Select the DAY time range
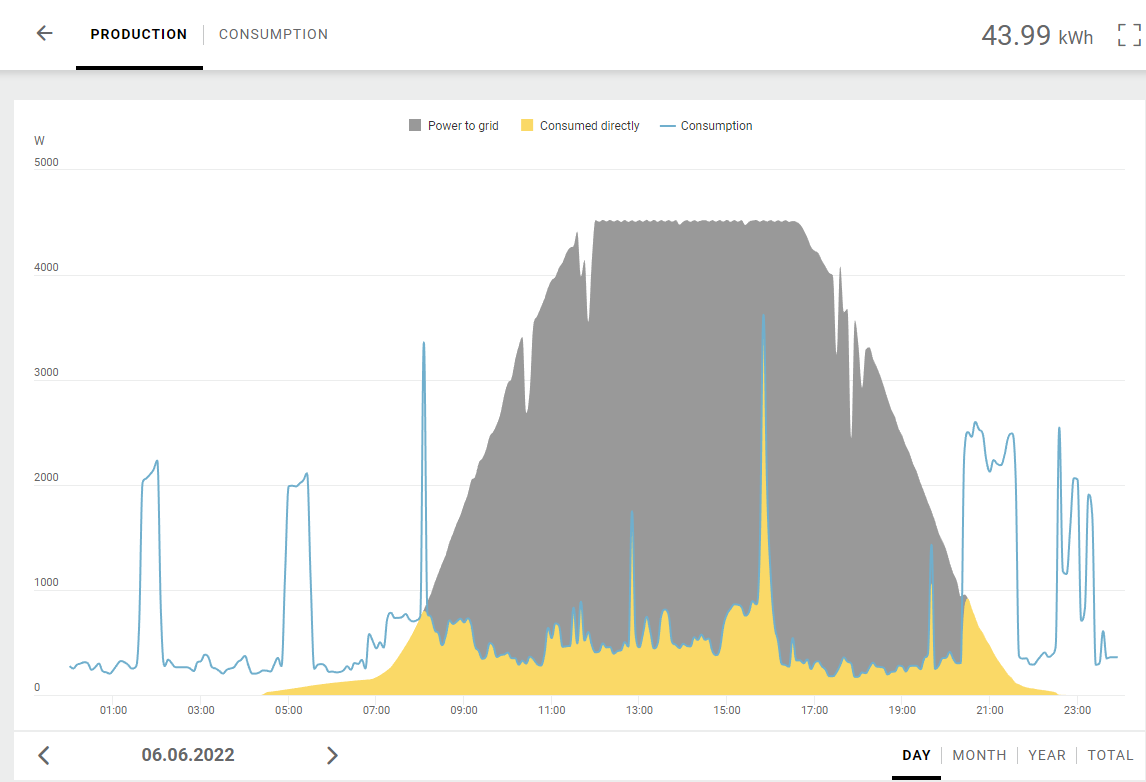The image size is (1146, 782). click(916, 755)
